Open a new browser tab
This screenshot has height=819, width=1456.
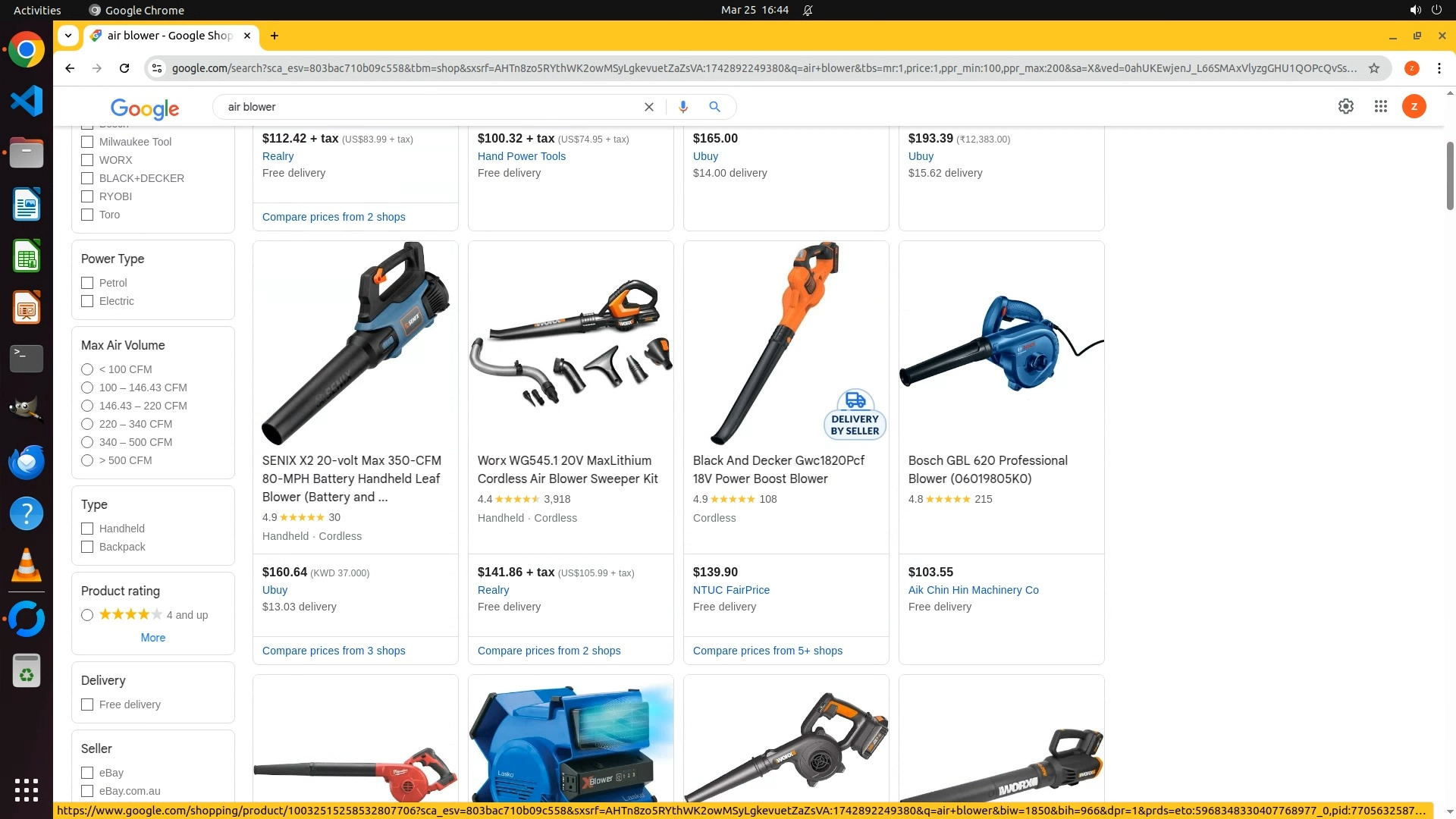tap(275, 36)
